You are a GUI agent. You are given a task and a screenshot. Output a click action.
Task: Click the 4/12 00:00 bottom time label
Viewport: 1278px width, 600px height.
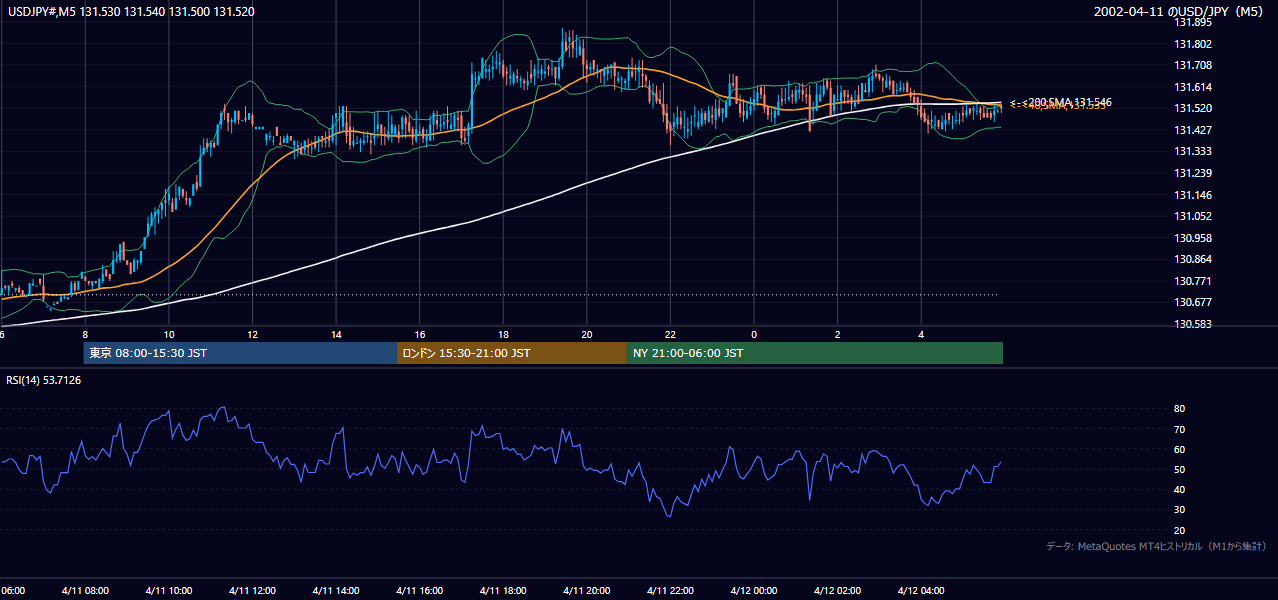[x=754, y=591]
